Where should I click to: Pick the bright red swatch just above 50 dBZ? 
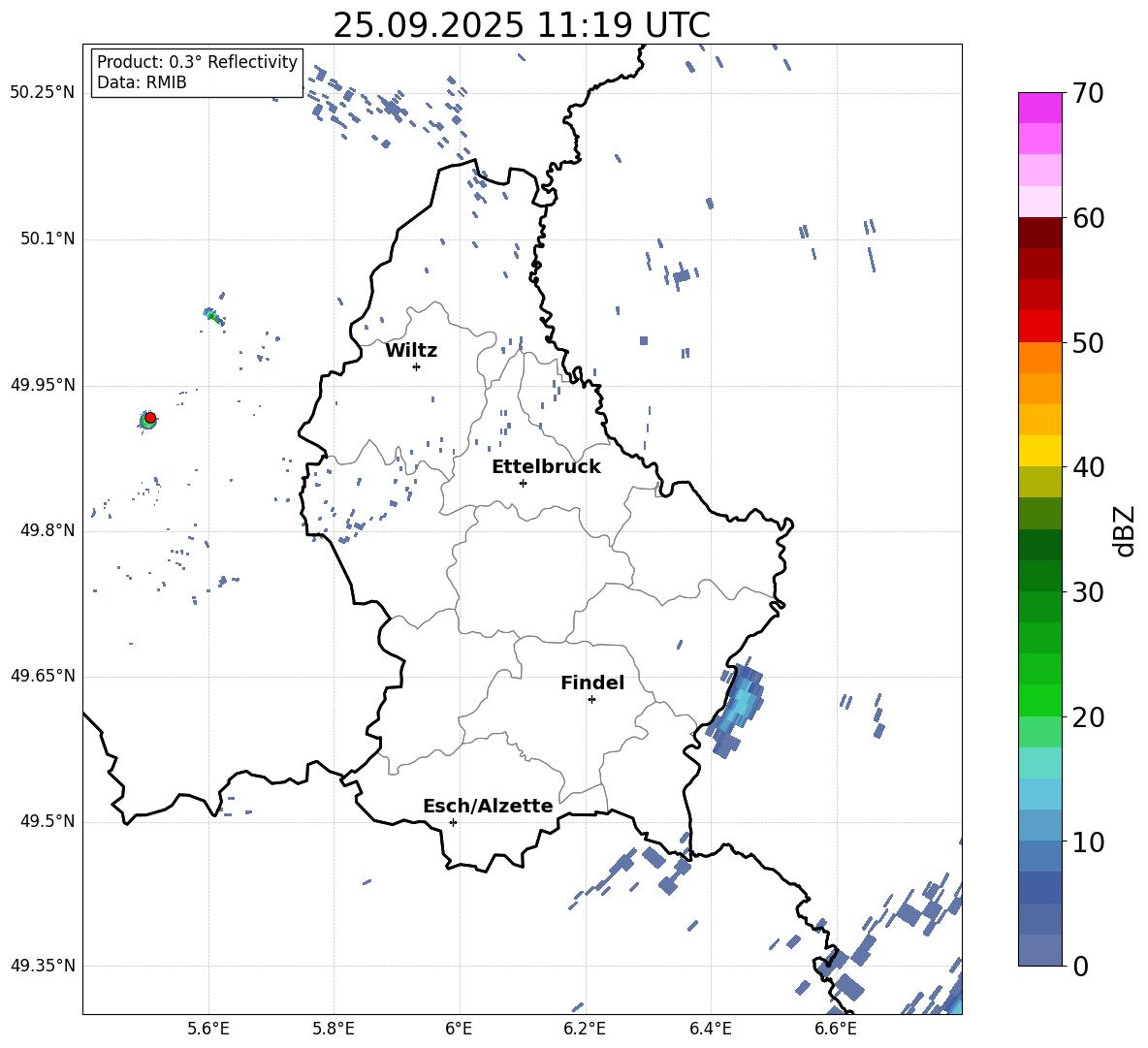pos(1039,327)
